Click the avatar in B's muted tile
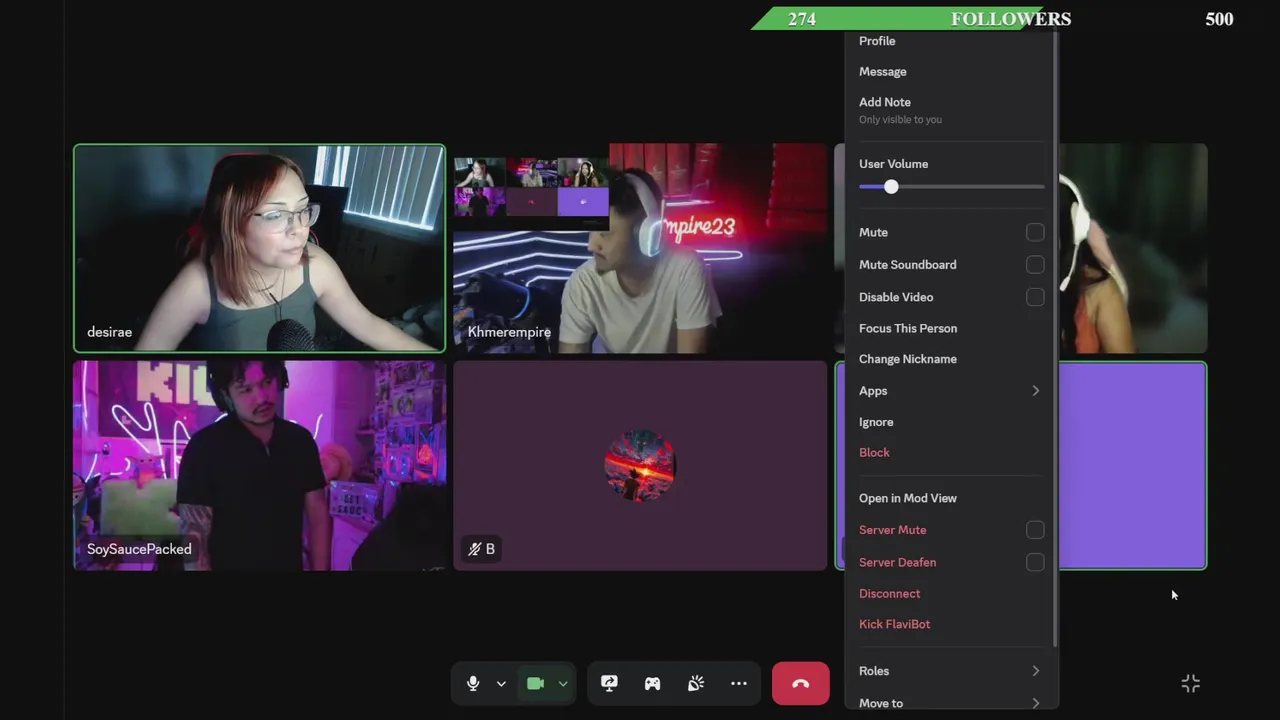Screen dimensions: 1280x720 coord(640,465)
